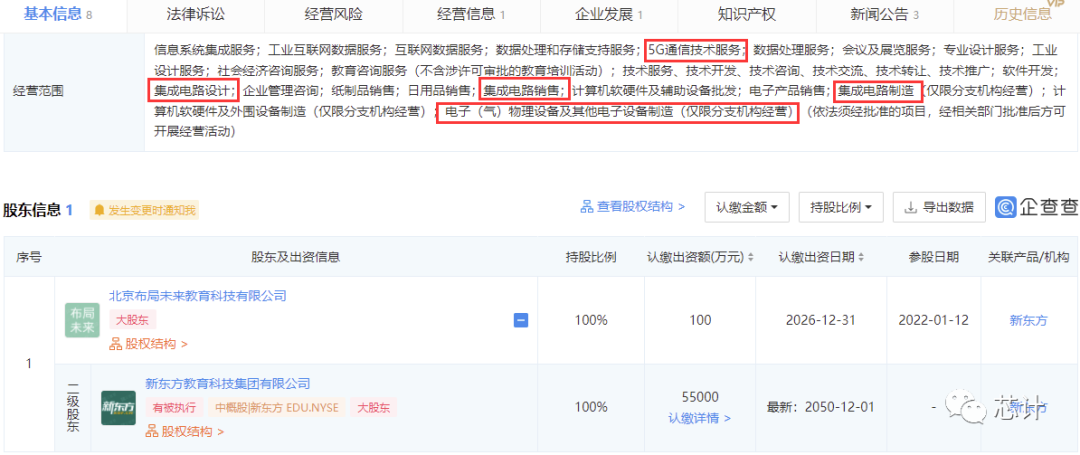The height and width of the screenshot is (455, 1080).
Task: Open the 新东方 related product link in 北京布局未来 row
Action: [1028, 320]
